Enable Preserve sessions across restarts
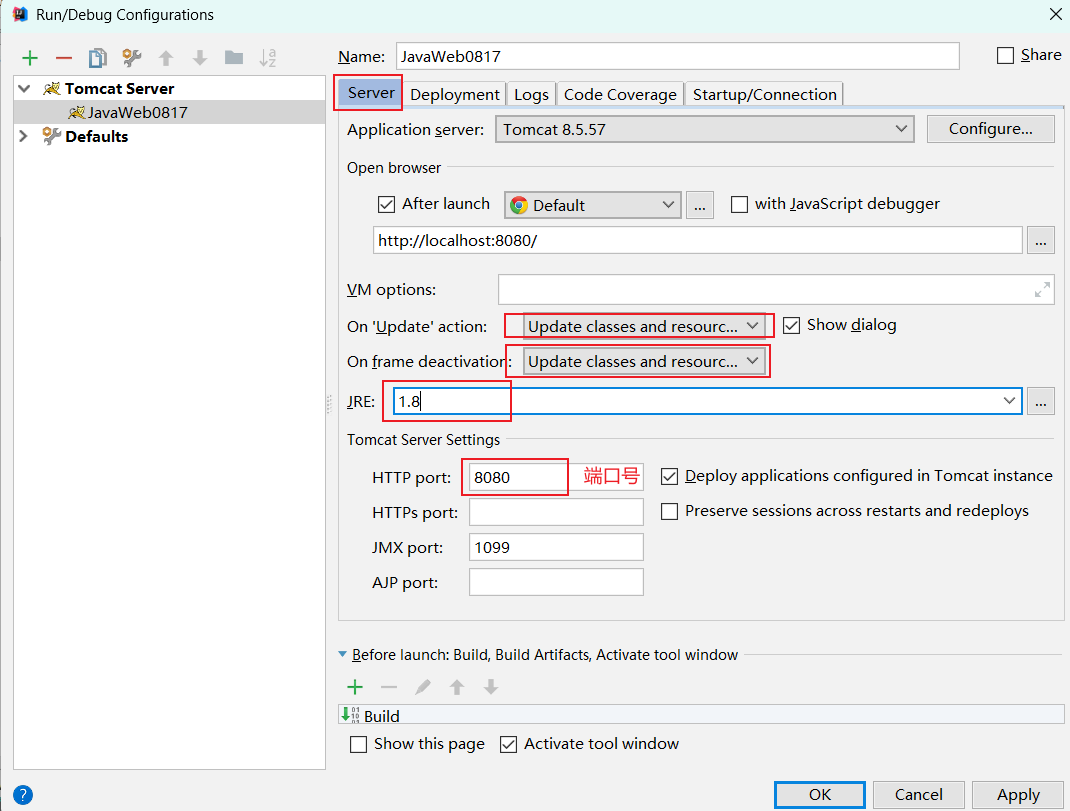The height and width of the screenshot is (811, 1070). coord(669,511)
